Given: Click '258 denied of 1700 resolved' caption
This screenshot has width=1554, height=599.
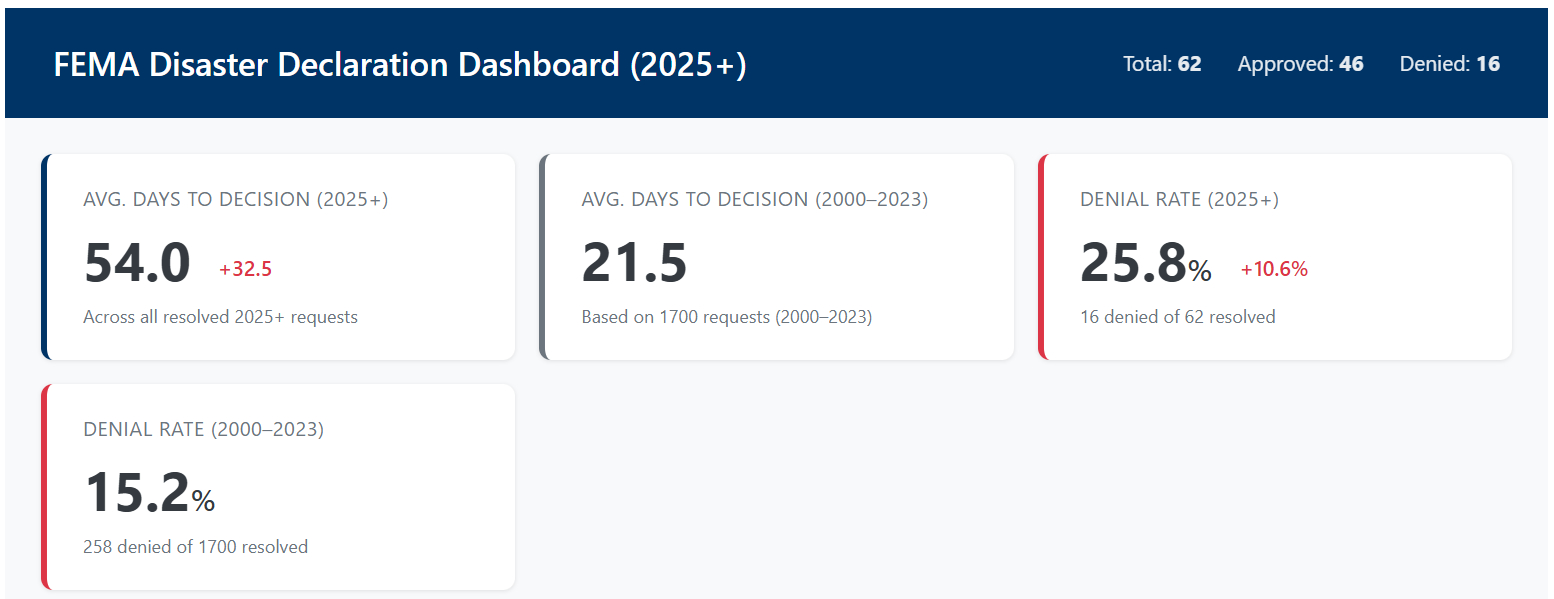Looking at the screenshot, I should 195,547.
